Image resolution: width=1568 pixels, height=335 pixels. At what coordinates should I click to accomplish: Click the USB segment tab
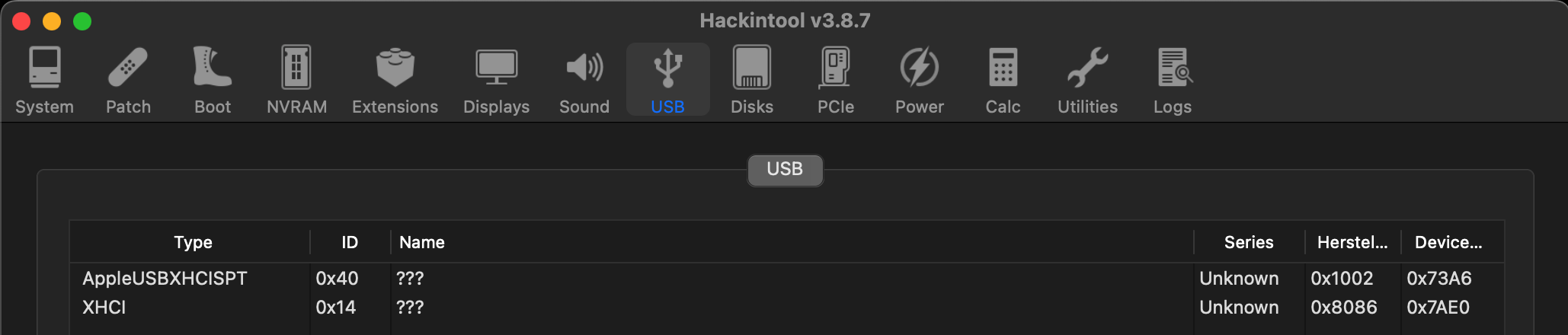click(x=785, y=169)
